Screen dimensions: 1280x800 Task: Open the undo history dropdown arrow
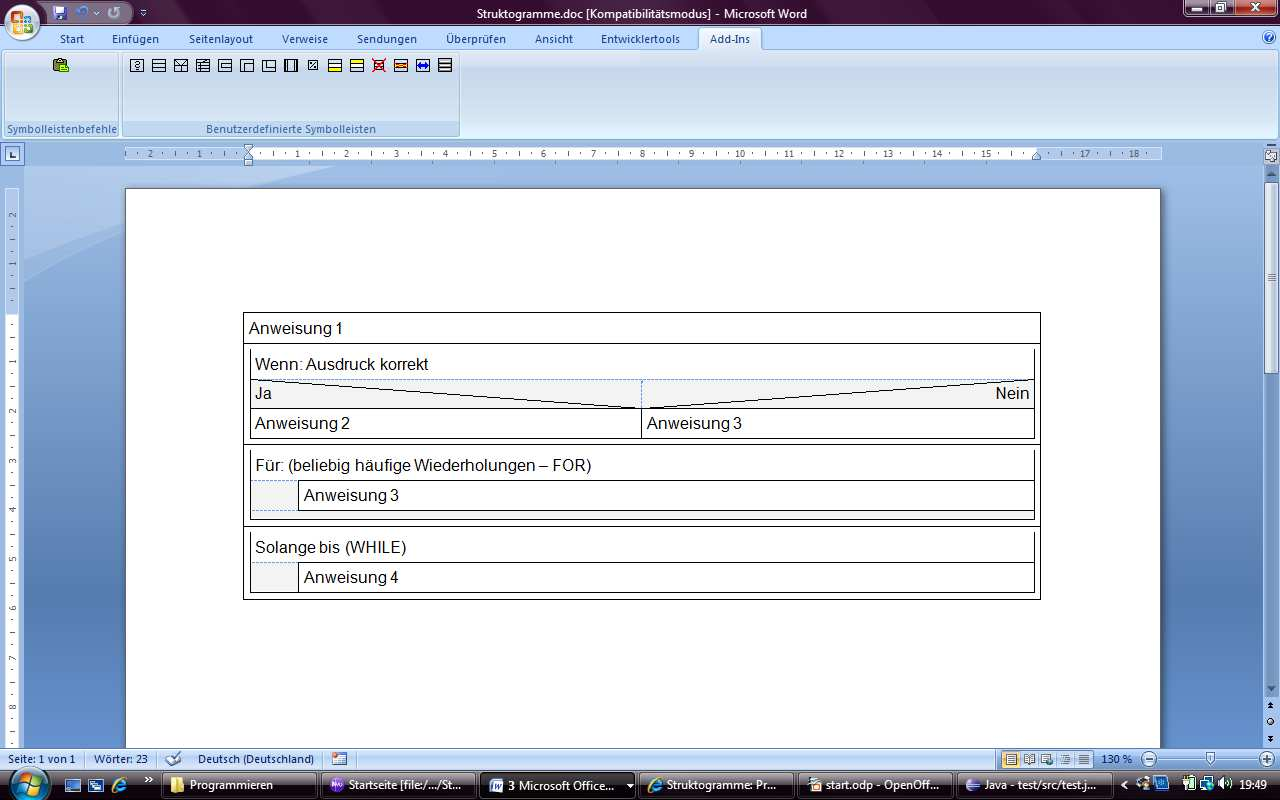pos(96,13)
